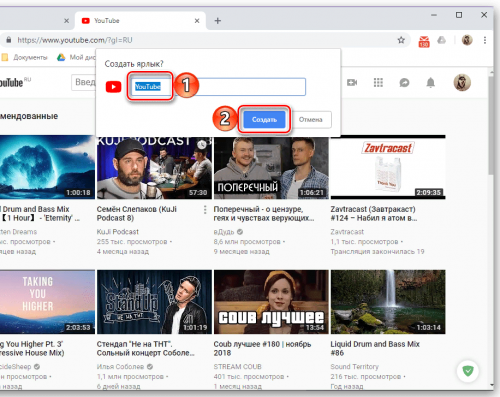Open the notifications bell icon
Image resolution: width=500 pixels, height=397 pixels.
pos(431,82)
